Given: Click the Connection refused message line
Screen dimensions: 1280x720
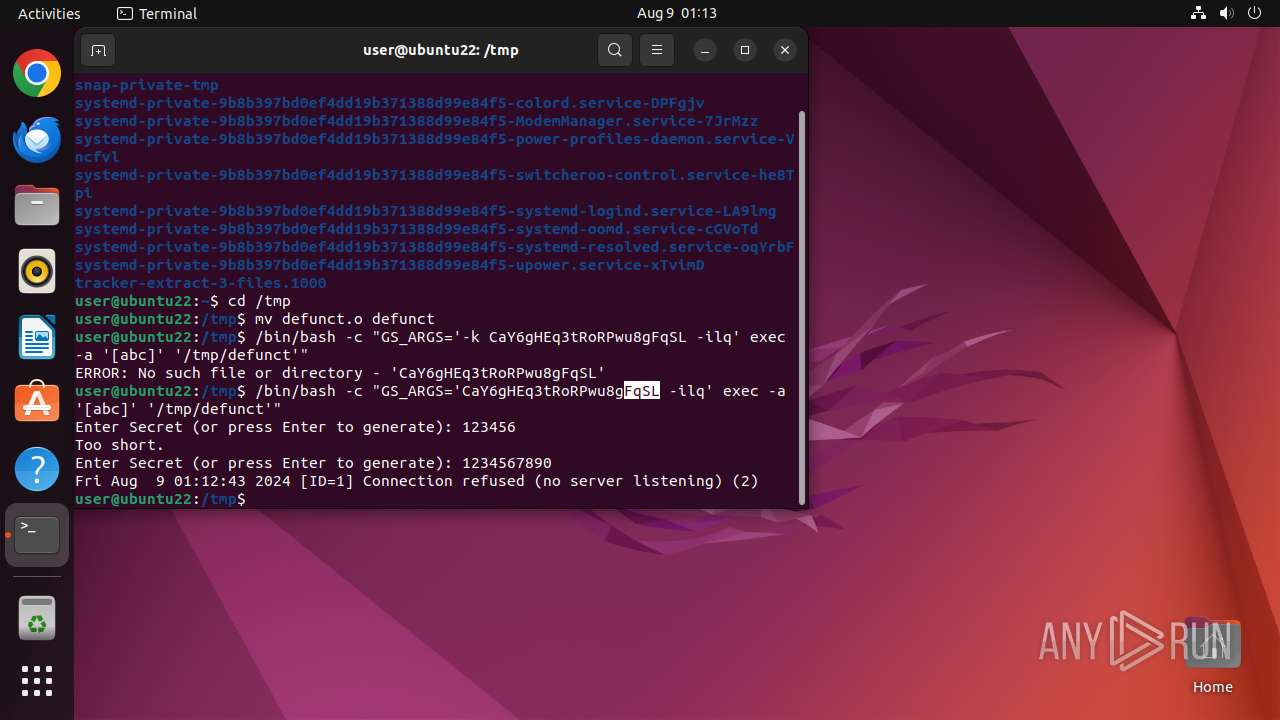Looking at the screenshot, I should tap(417, 481).
